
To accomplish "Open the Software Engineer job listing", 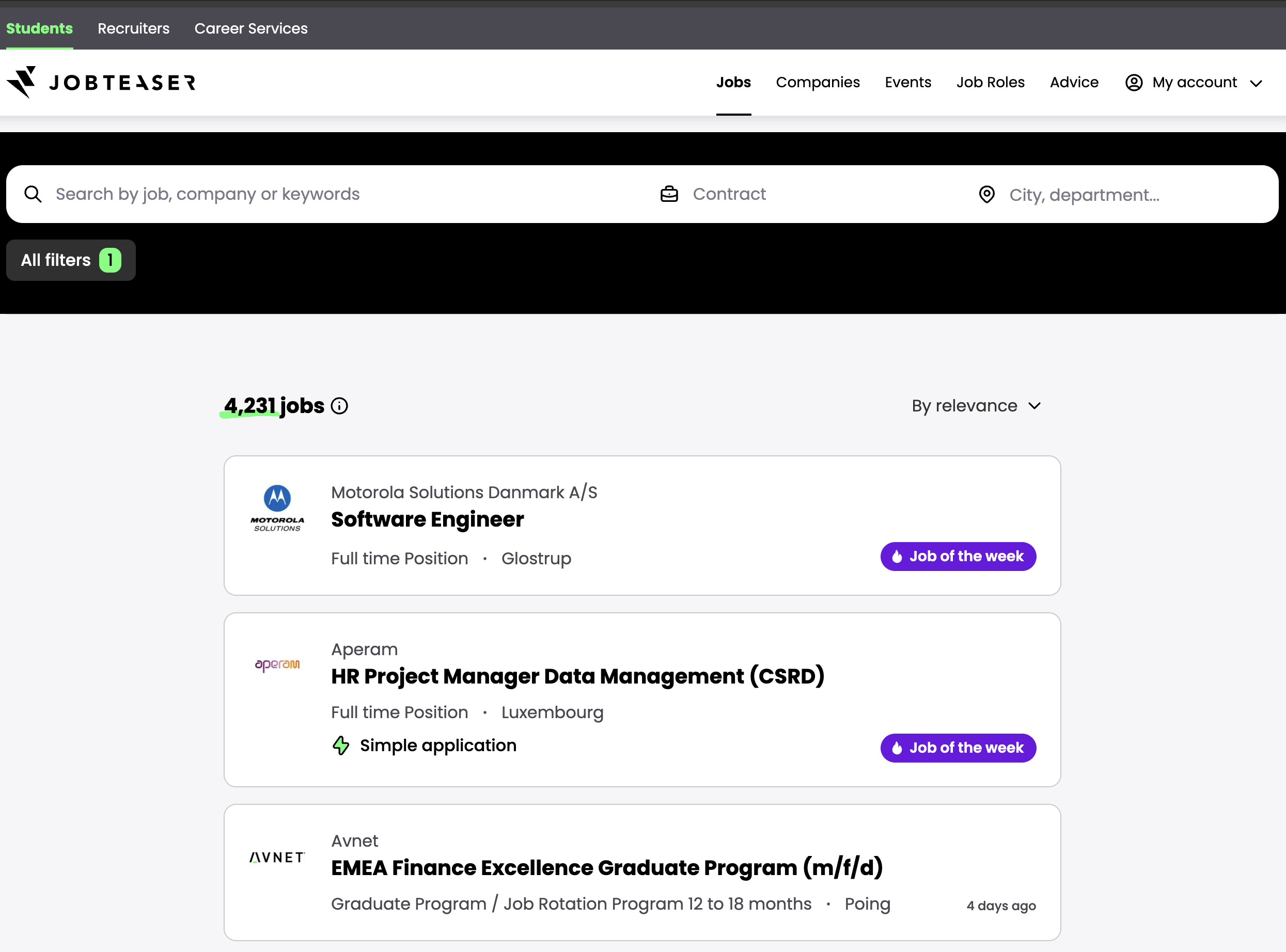I will [427, 519].
